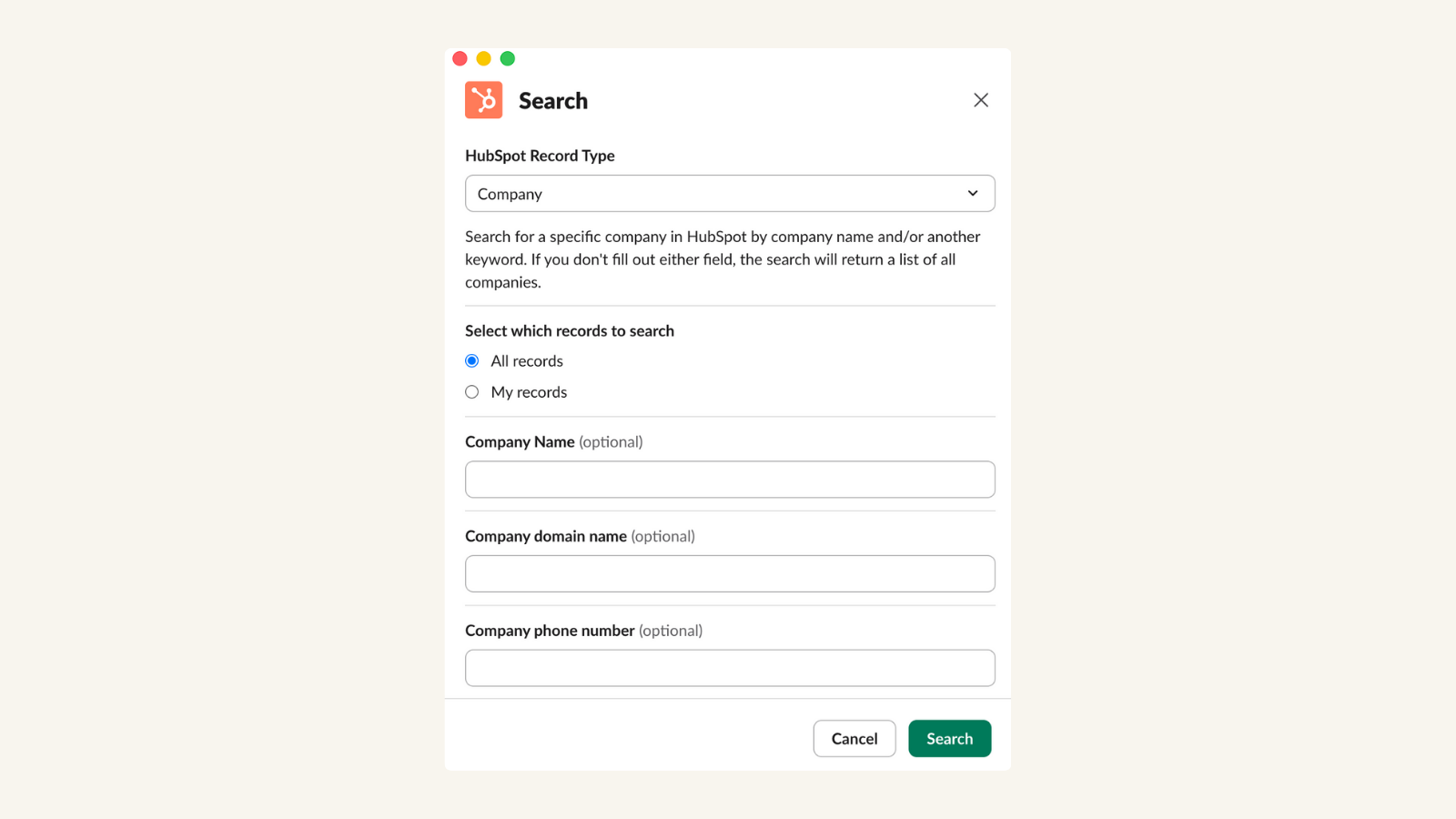Image resolution: width=1456 pixels, height=819 pixels.
Task: Focus the Company phone number field
Action: tap(729, 667)
